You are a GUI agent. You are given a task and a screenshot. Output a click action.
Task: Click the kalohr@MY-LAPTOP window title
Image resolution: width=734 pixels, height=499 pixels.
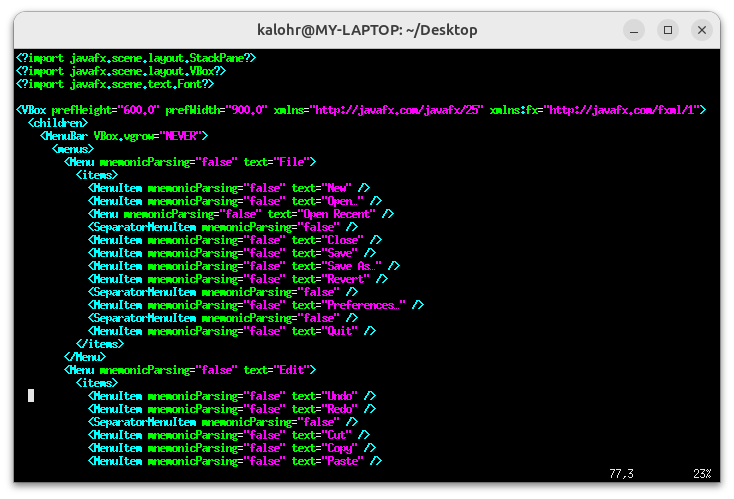[366, 30]
